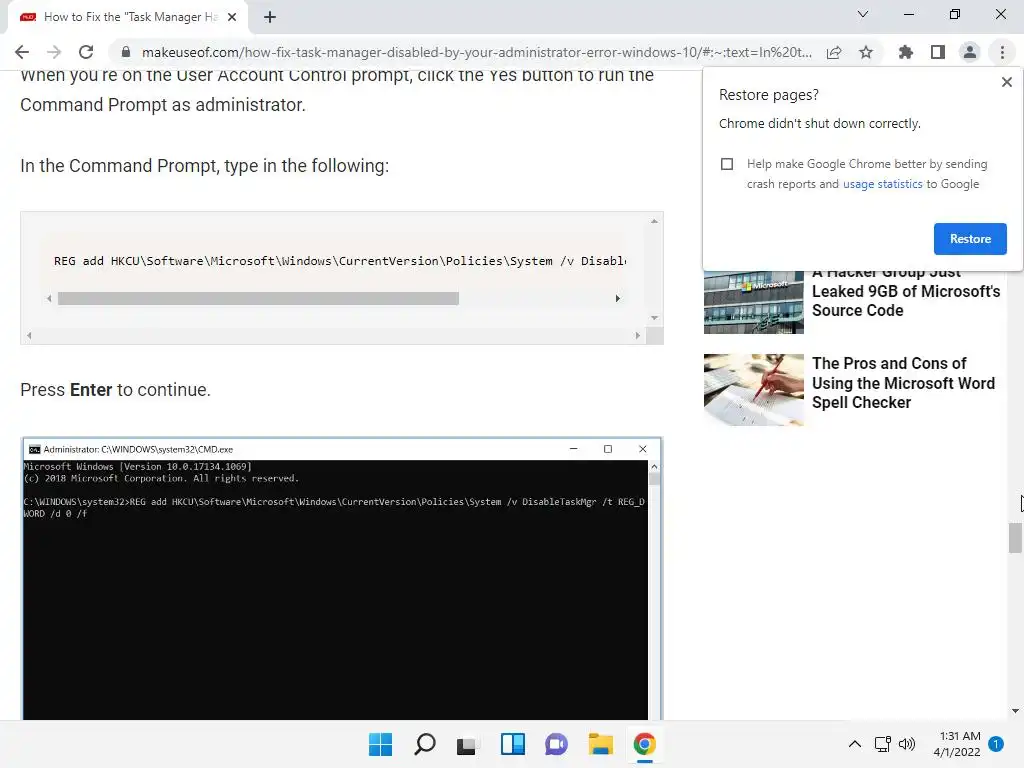Image resolution: width=1024 pixels, height=768 pixels.
Task: Dismiss the Restore pages popup
Action: pyautogui.click(x=1007, y=82)
